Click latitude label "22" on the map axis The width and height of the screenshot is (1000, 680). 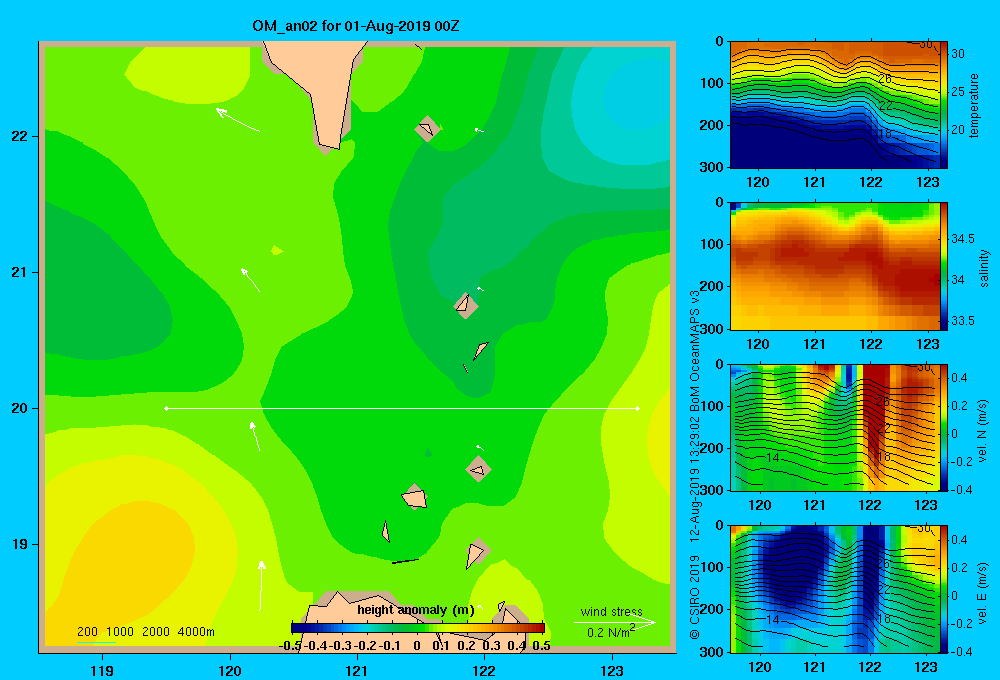coord(19,137)
